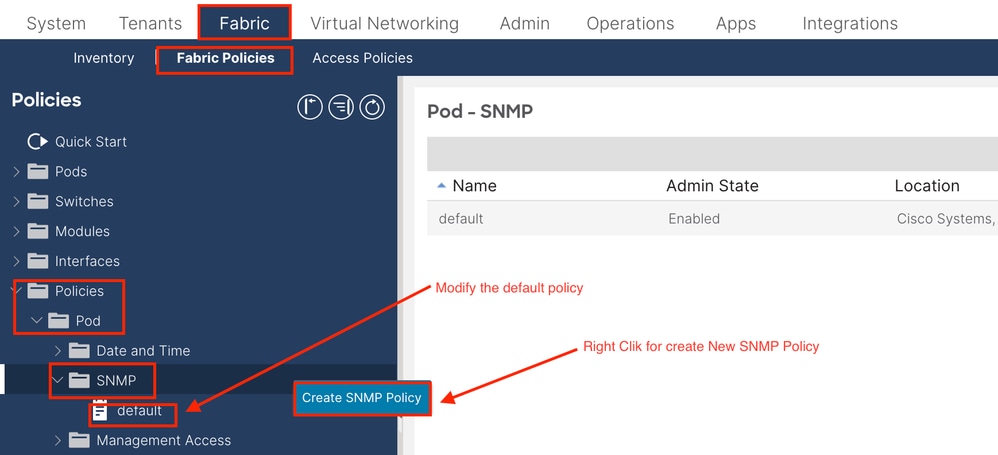Viewport: 998px width, 455px height.
Task: Open the Tenants top menu
Action: [150, 24]
